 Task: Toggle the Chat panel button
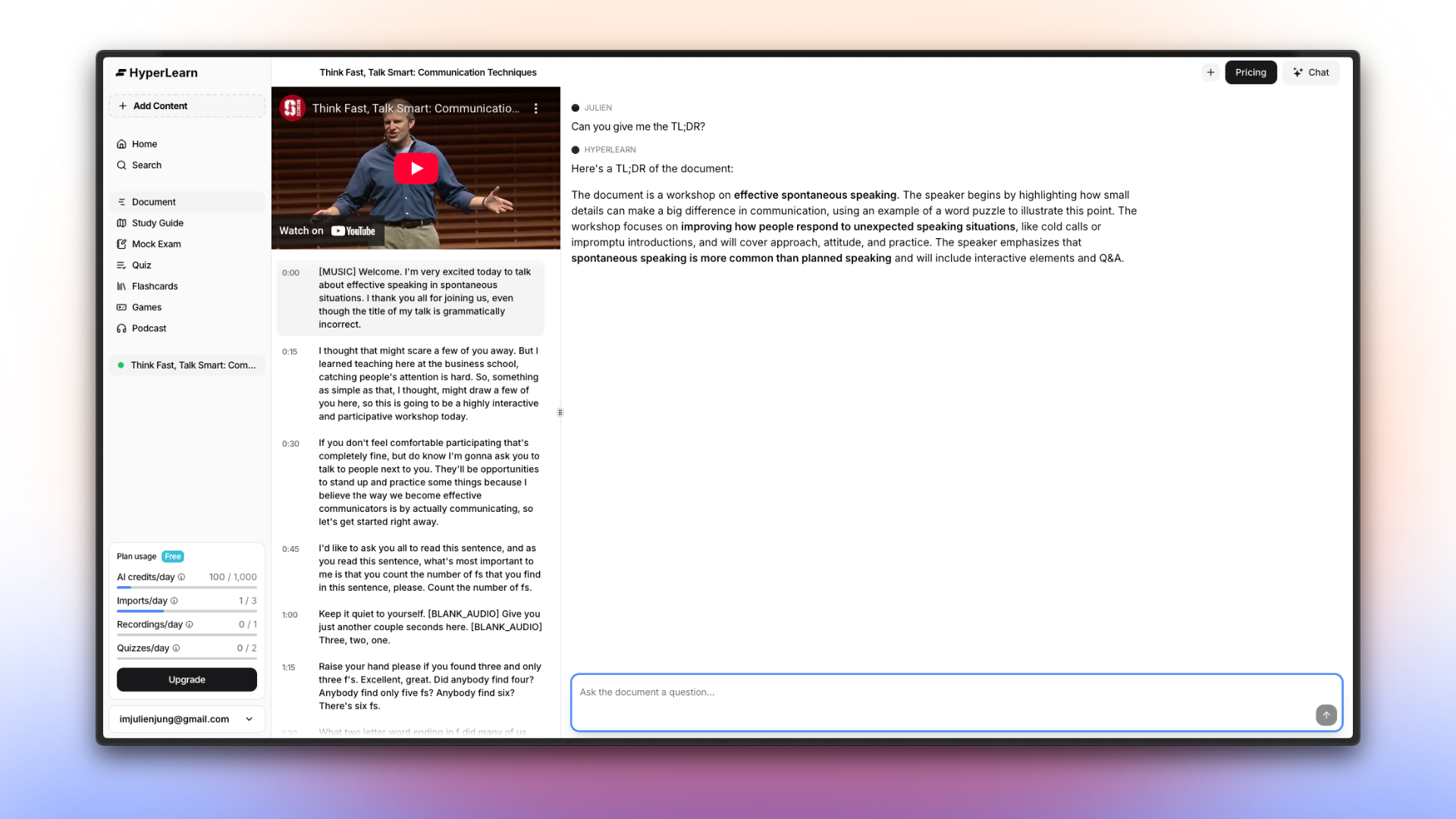(1311, 73)
